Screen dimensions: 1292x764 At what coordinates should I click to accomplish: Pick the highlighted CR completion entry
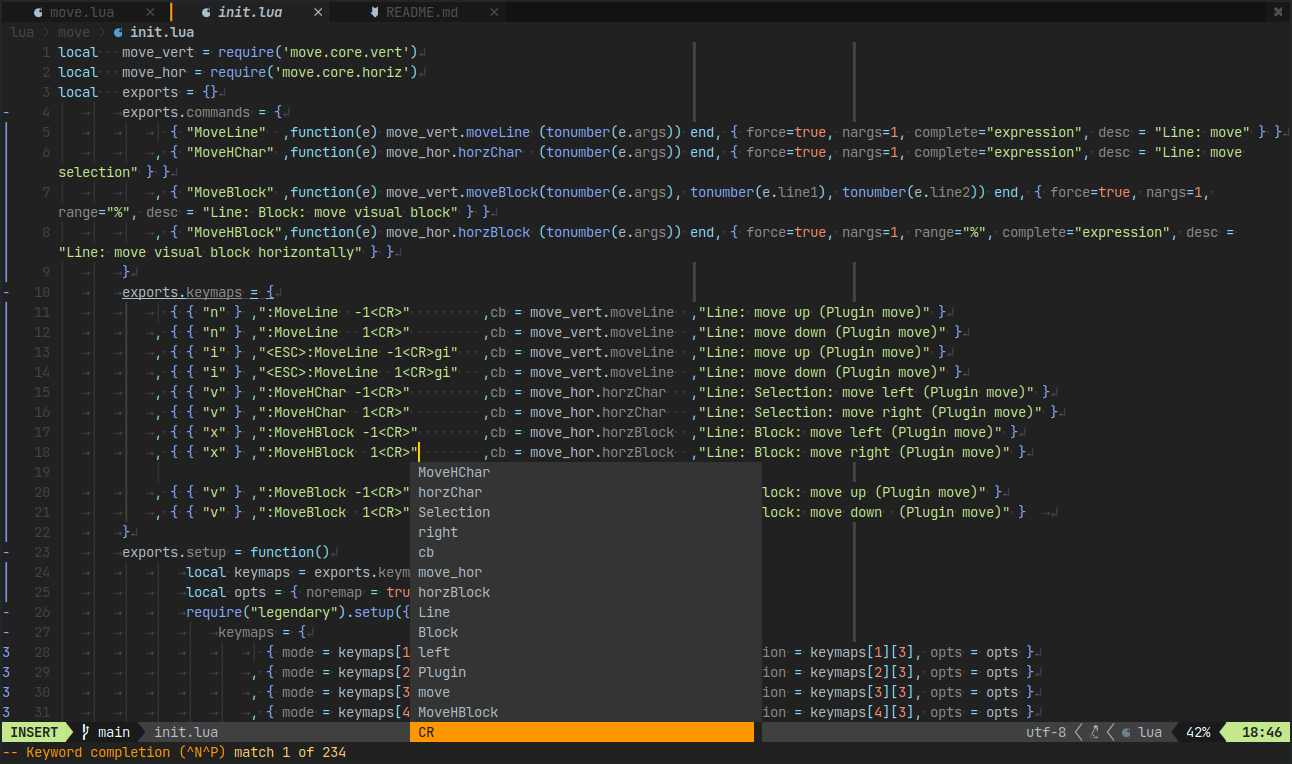point(582,732)
